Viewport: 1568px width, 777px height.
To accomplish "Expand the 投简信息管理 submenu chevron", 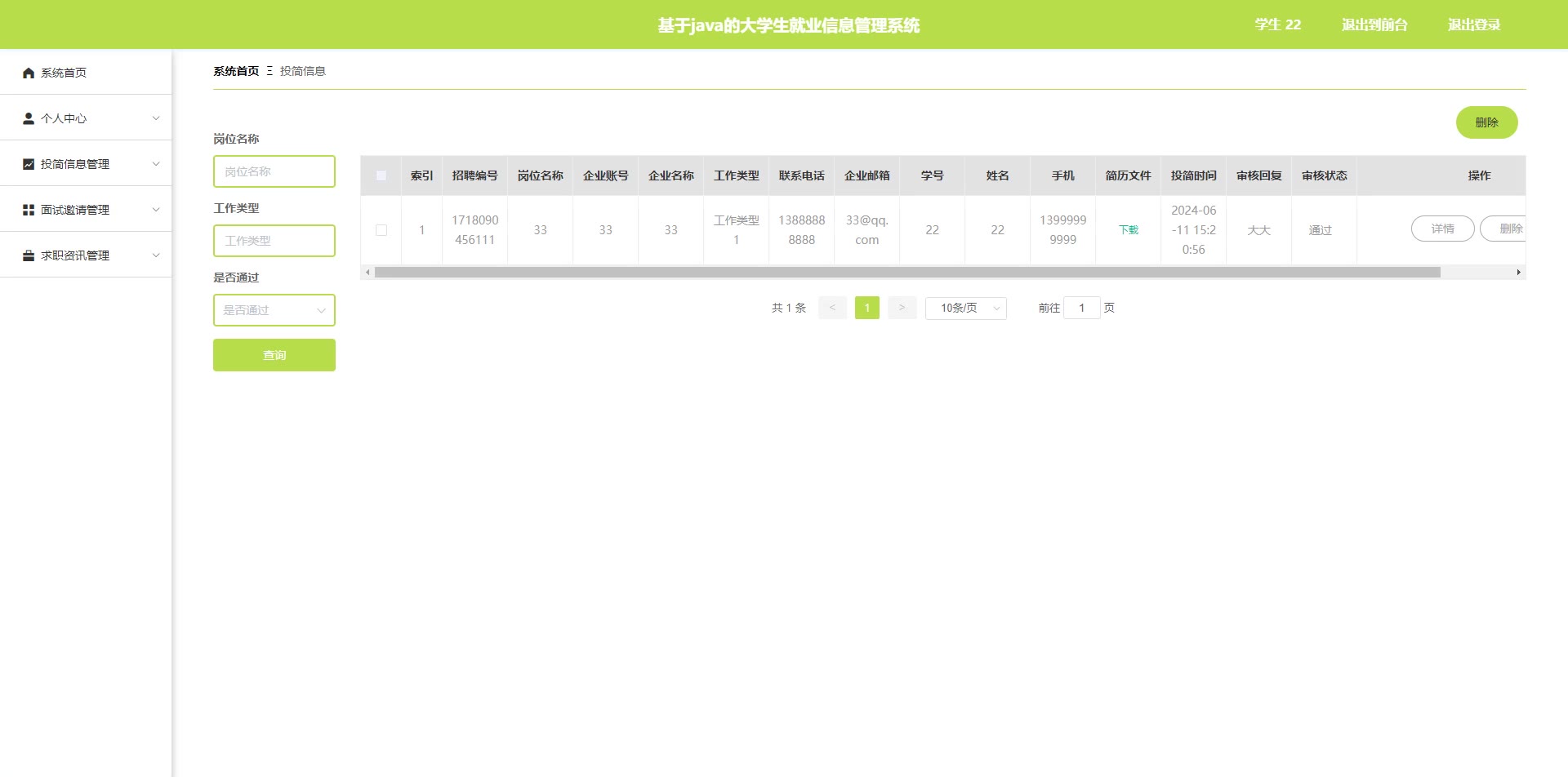I will [x=156, y=164].
